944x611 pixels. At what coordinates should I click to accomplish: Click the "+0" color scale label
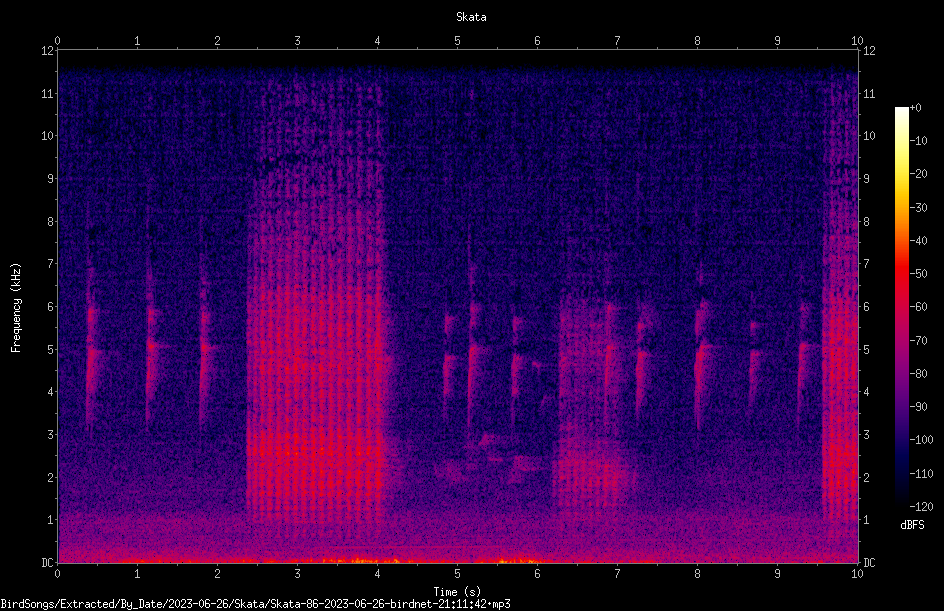[x=915, y=108]
